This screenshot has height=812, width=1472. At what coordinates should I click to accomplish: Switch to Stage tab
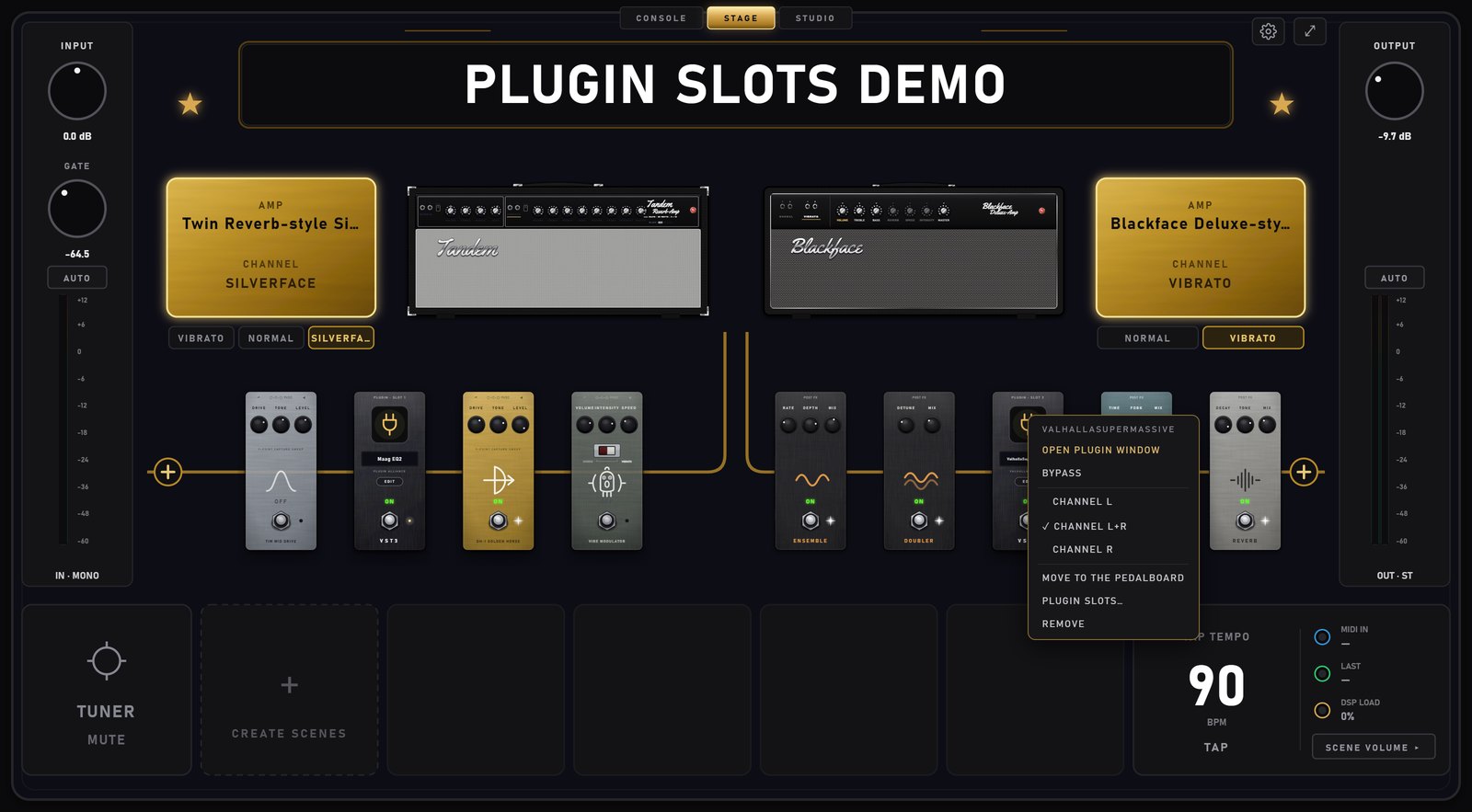pos(742,18)
